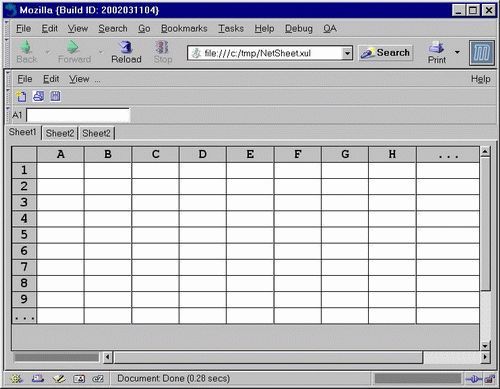Click the Print icon
The width and height of the screenshot is (500, 389).
436,47
